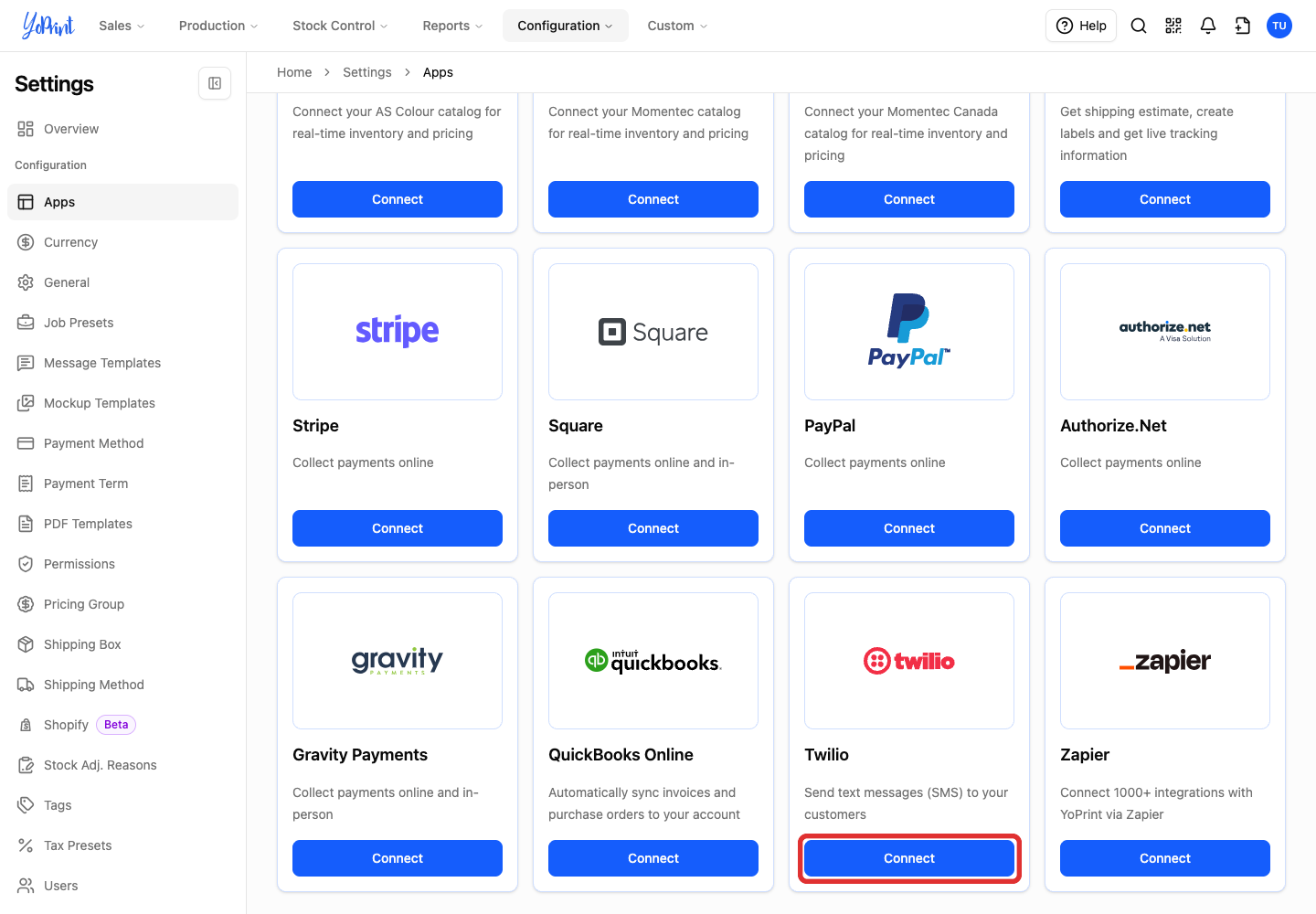The height and width of the screenshot is (914, 1316).
Task: Connect the Authorize.Net app
Action: click(1165, 528)
